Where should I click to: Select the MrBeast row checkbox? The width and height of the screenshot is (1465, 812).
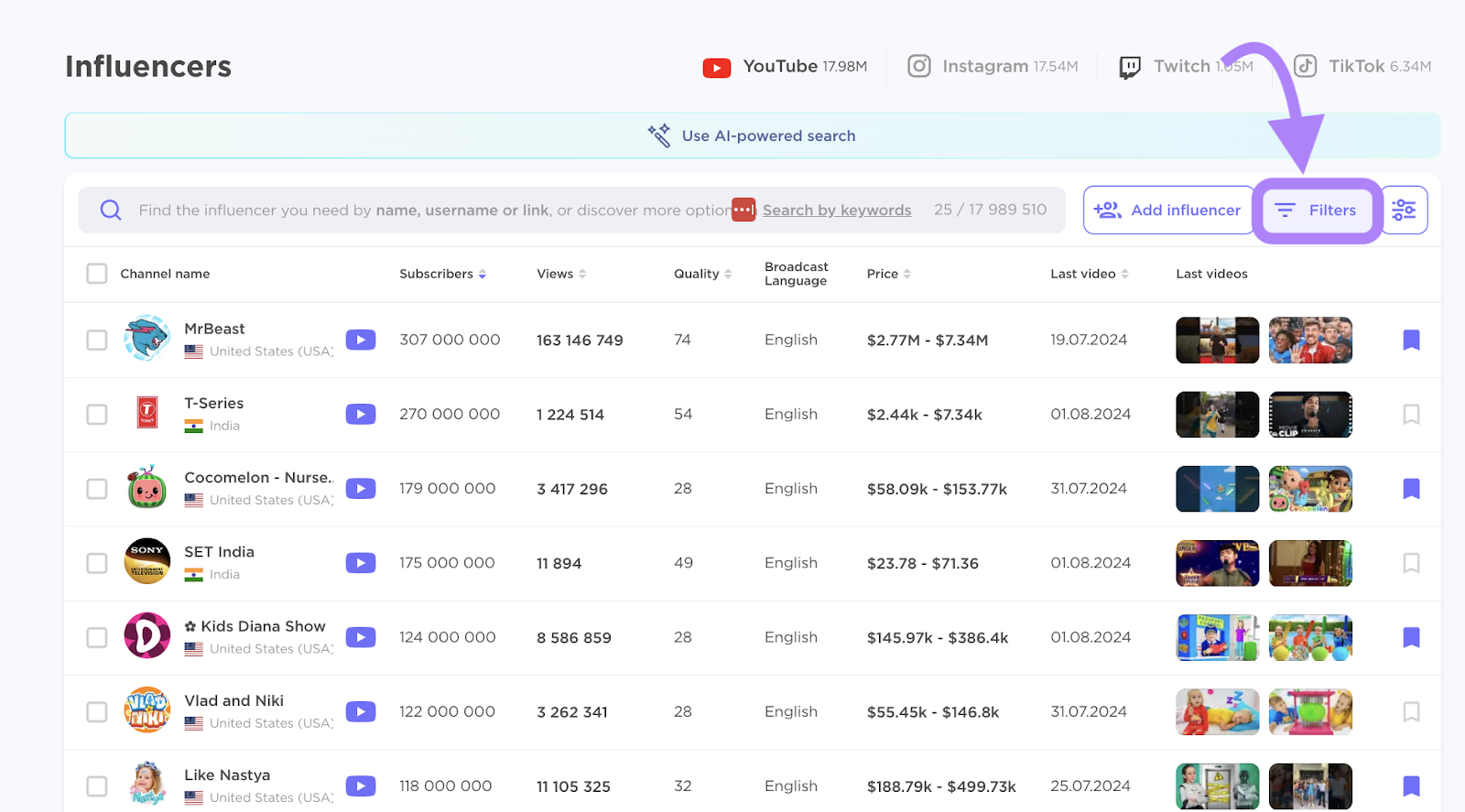[97, 341]
